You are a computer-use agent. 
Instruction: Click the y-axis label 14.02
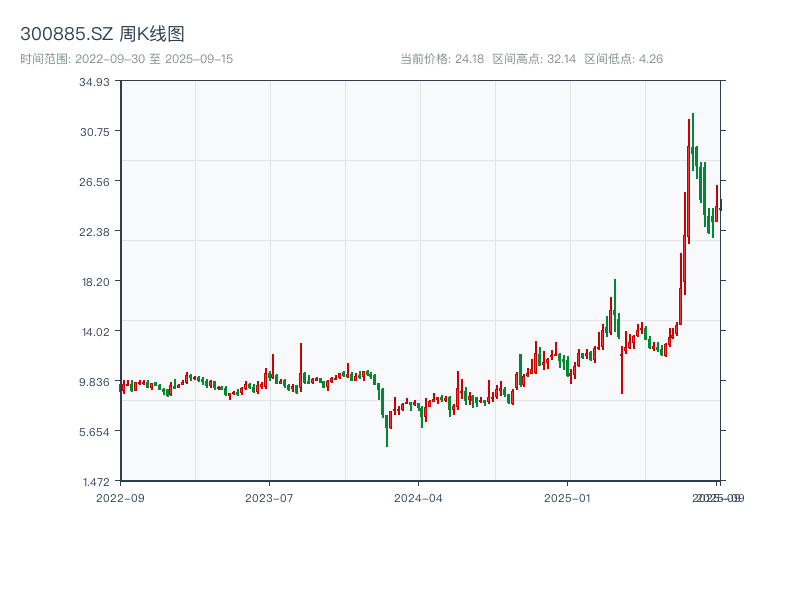point(96,332)
